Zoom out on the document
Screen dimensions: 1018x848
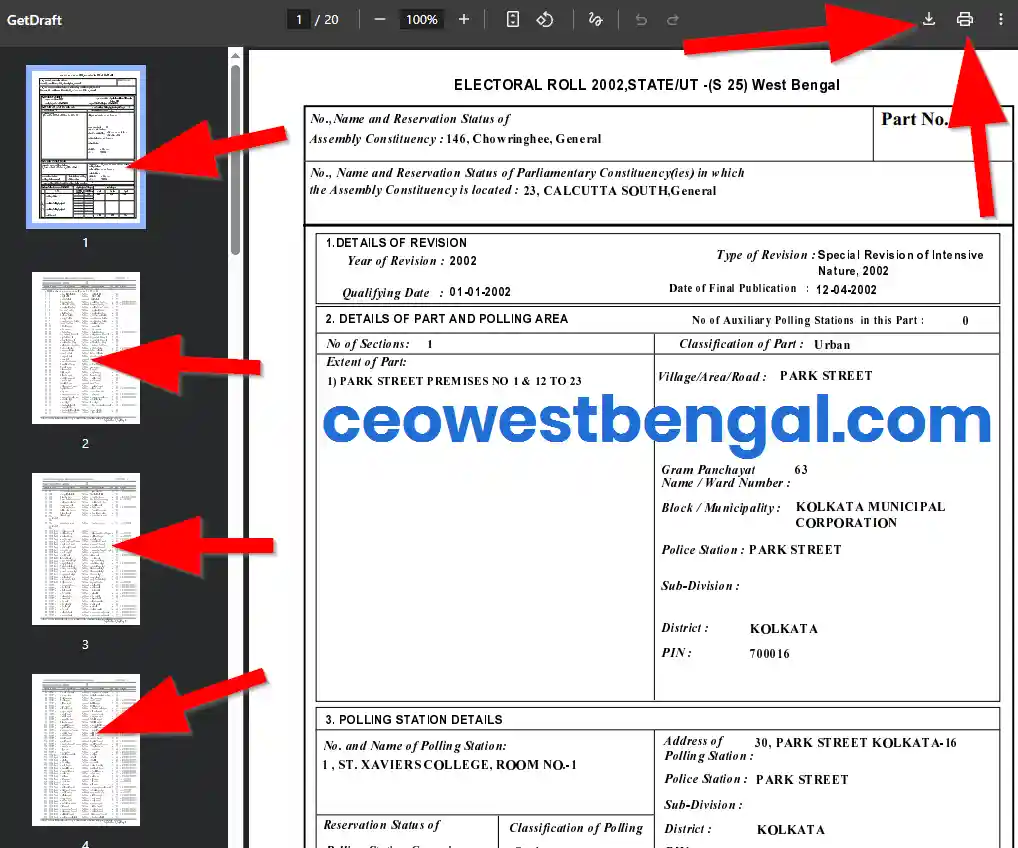380,19
